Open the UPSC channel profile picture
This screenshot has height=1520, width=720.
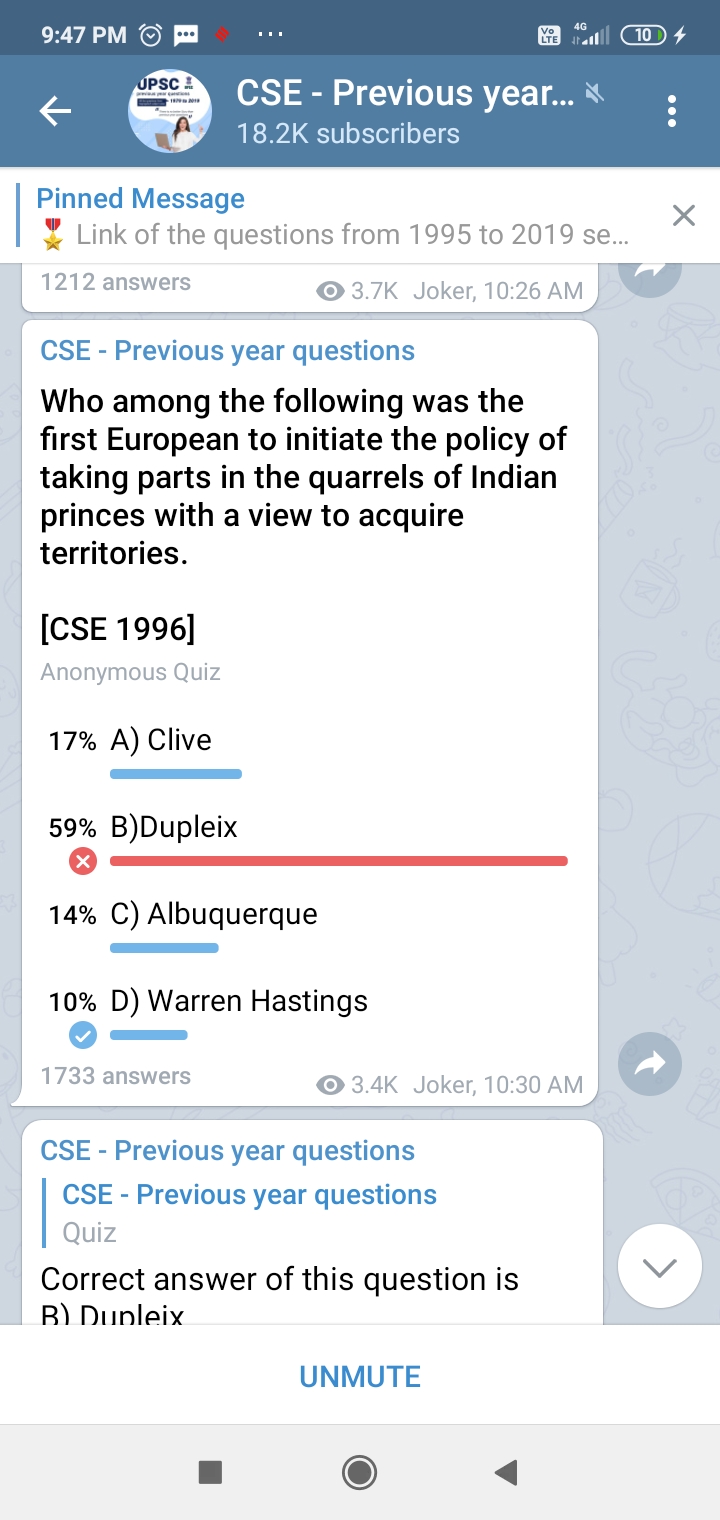coord(170,112)
